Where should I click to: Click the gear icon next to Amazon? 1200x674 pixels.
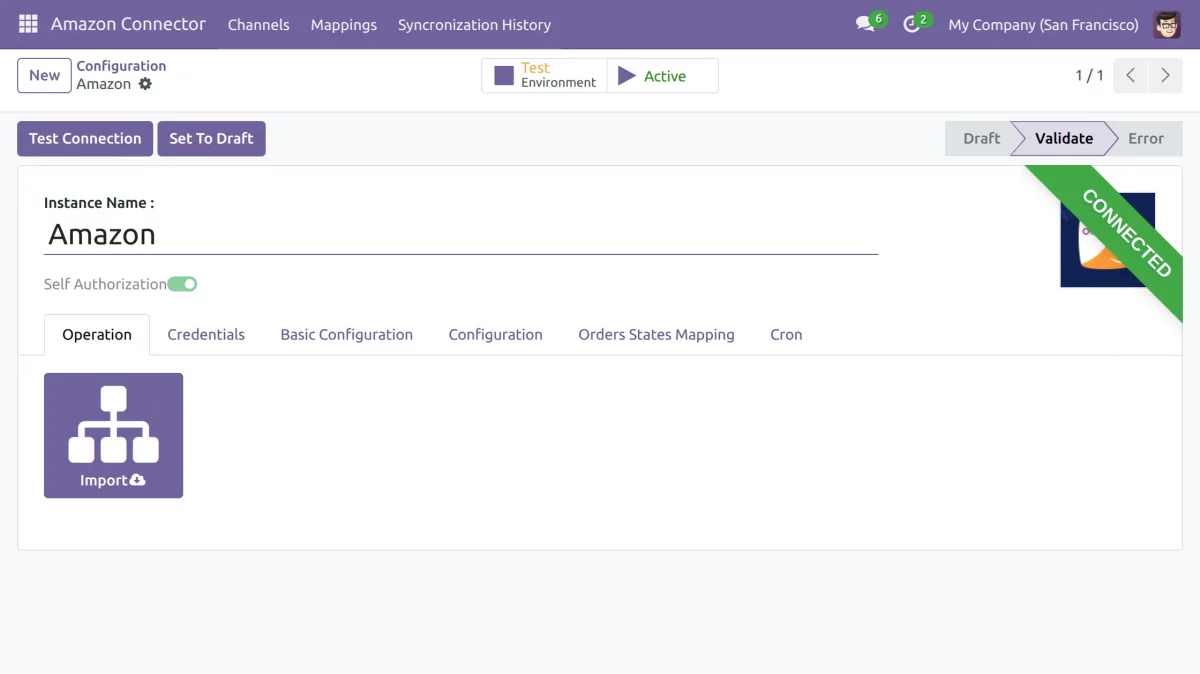coord(146,84)
